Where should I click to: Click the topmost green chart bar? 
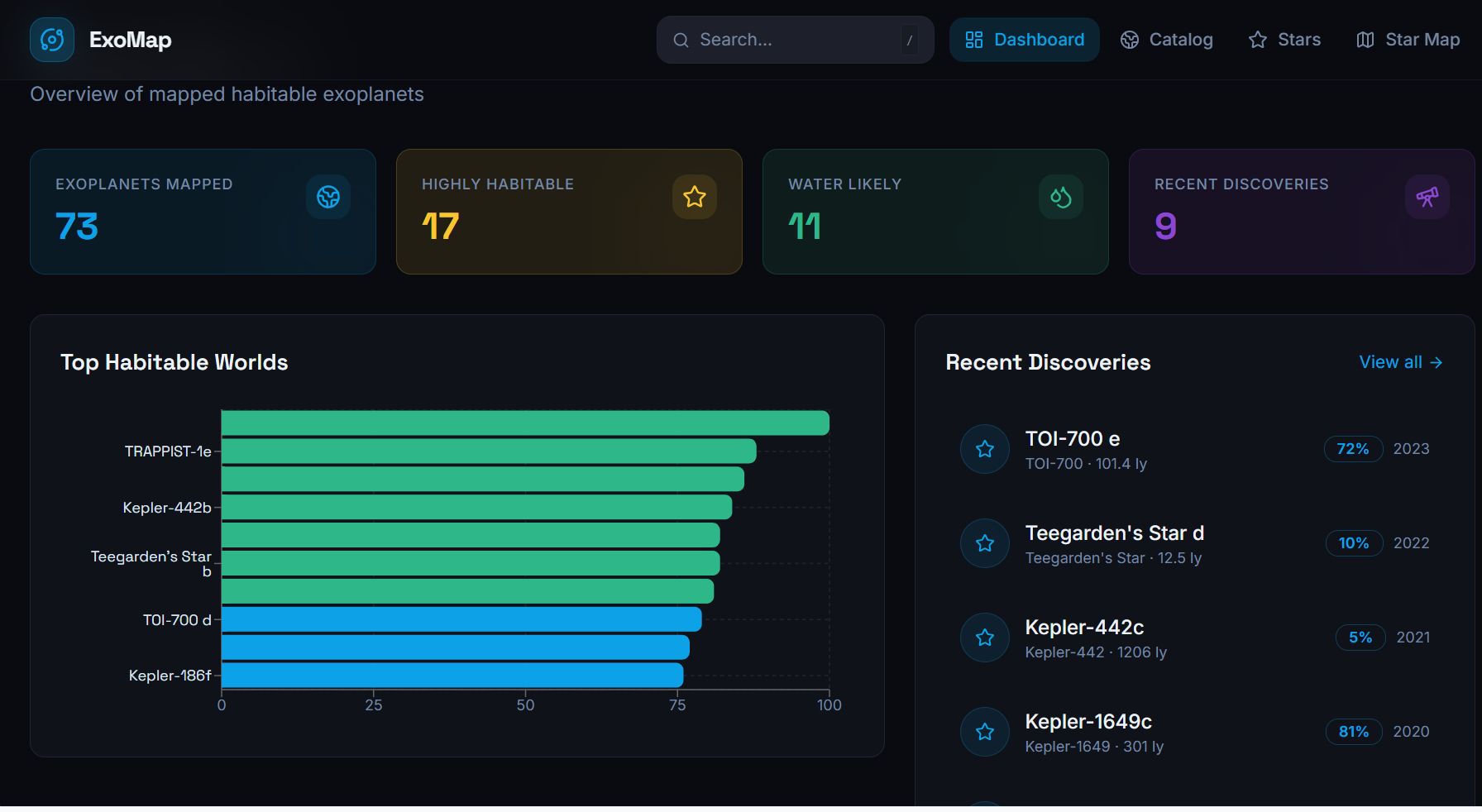[525, 423]
